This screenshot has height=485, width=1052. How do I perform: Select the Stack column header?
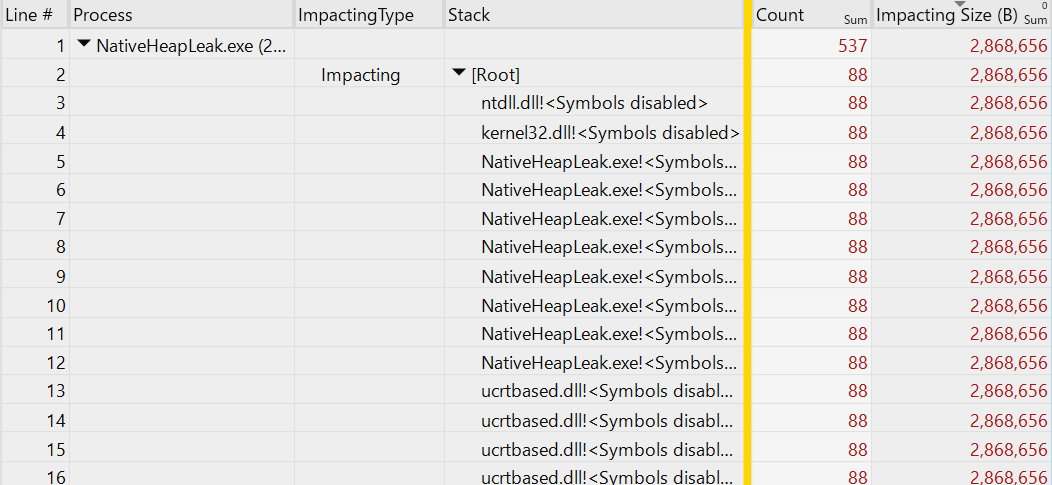click(x=469, y=15)
